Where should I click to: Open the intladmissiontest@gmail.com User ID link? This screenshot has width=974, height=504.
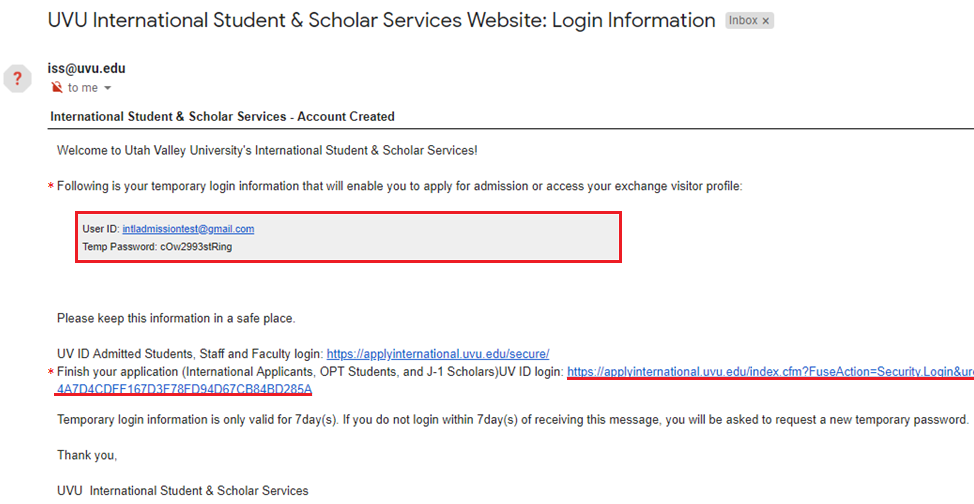[195, 229]
